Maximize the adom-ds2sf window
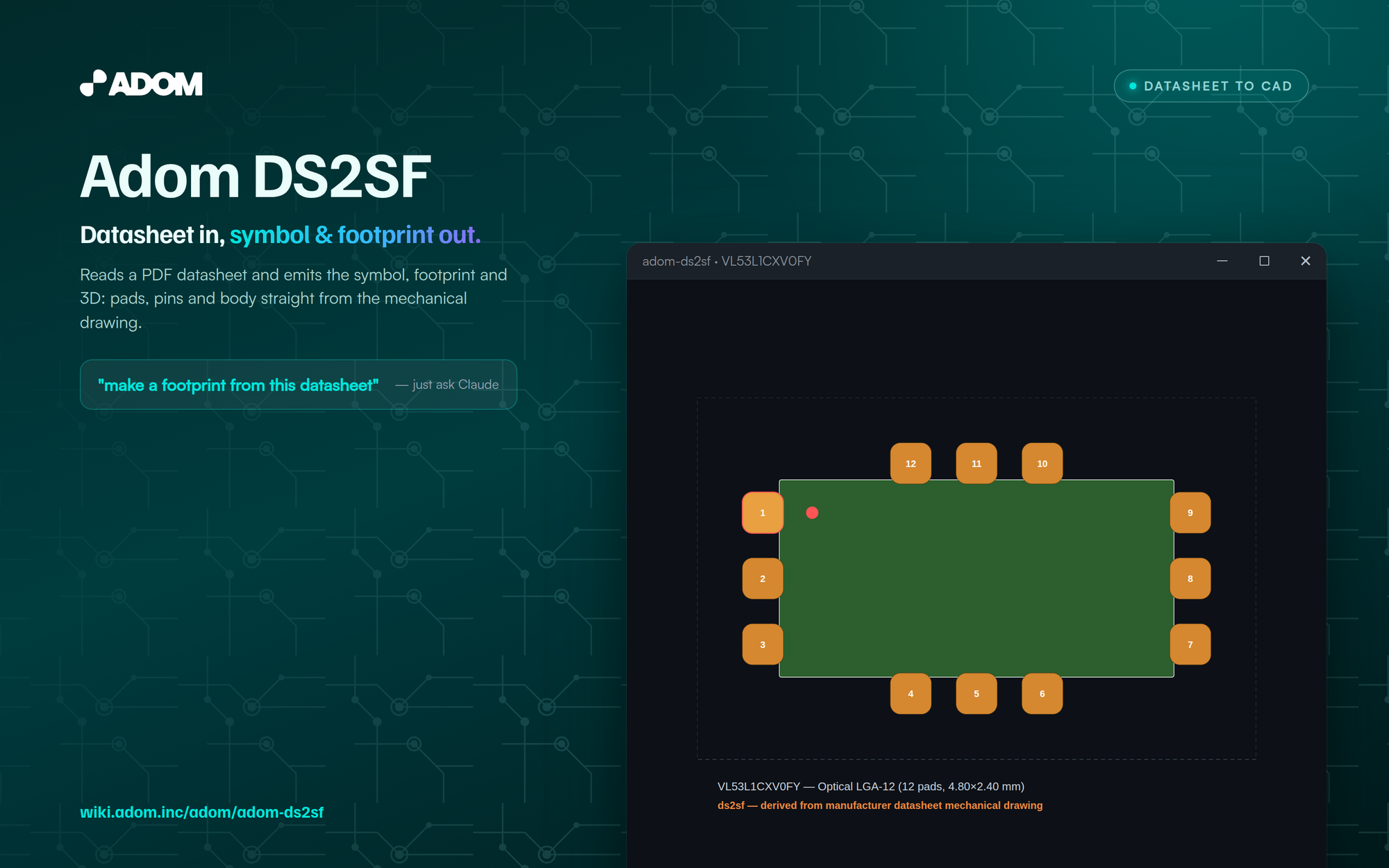This screenshot has width=1389, height=868. (x=1264, y=261)
